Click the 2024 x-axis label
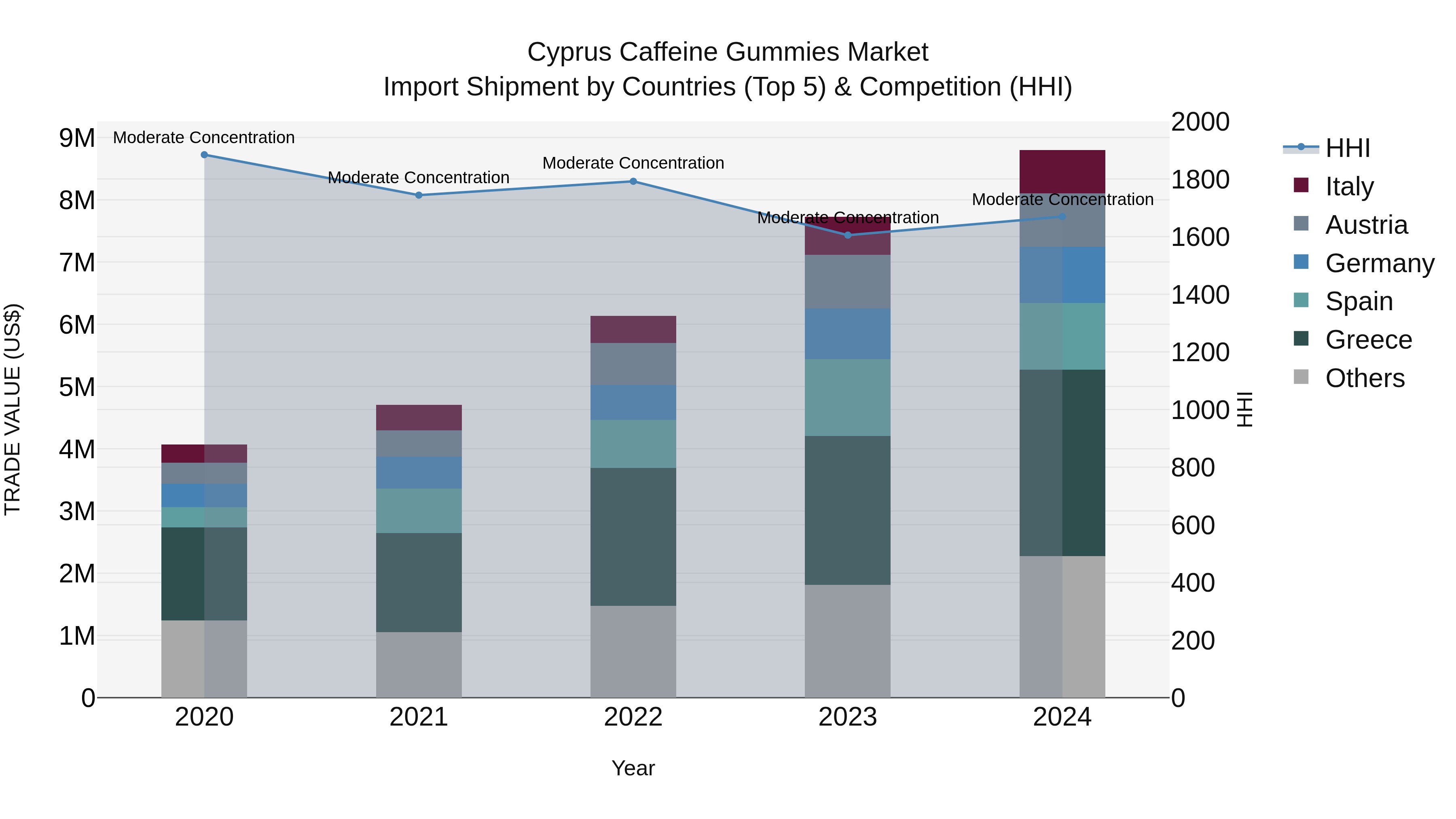Screen dimensions: 1456x819 point(1062,717)
